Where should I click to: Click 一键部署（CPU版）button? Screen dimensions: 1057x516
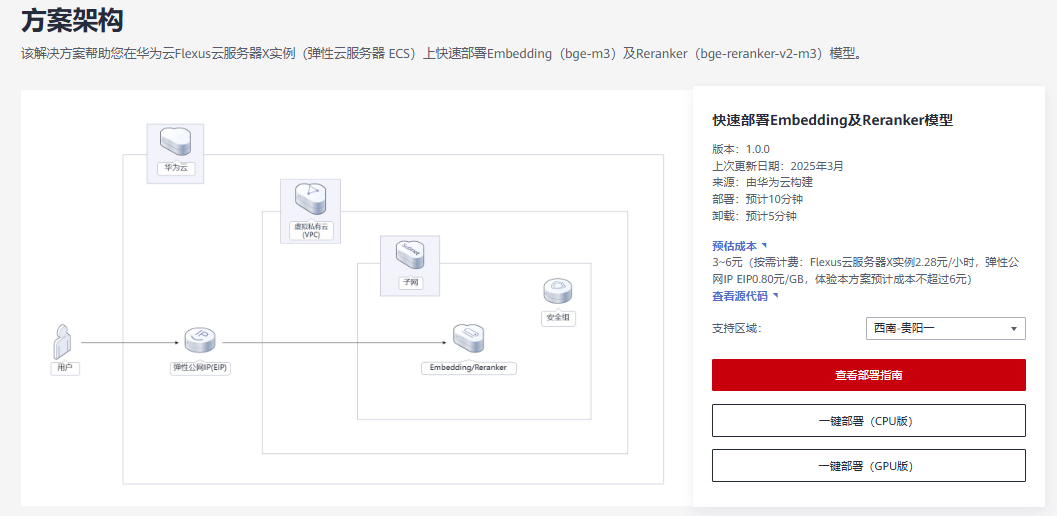868,421
